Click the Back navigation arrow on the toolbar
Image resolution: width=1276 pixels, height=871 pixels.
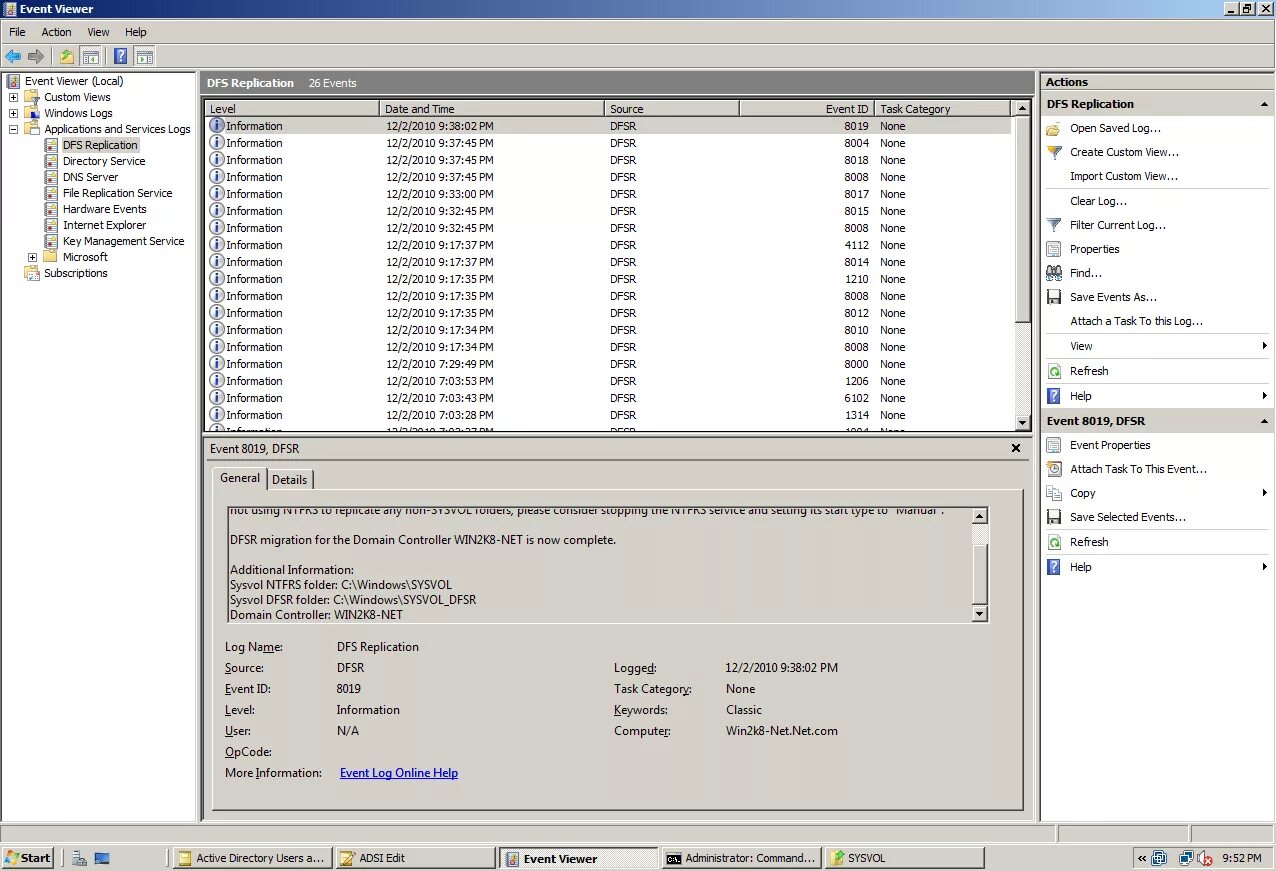tap(13, 56)
